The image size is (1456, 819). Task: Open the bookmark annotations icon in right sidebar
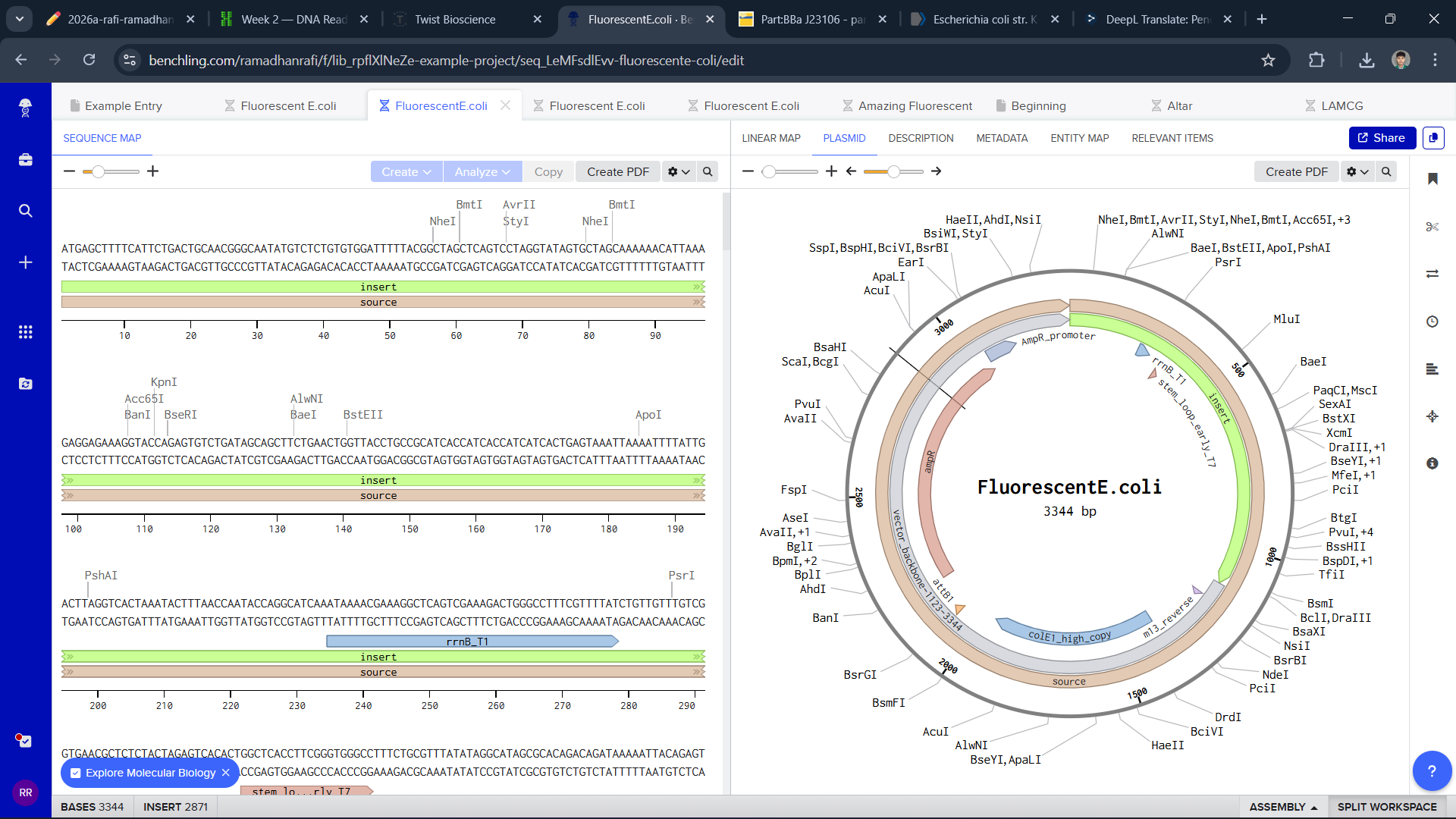pyautogui.click(x=1432, y=179)
